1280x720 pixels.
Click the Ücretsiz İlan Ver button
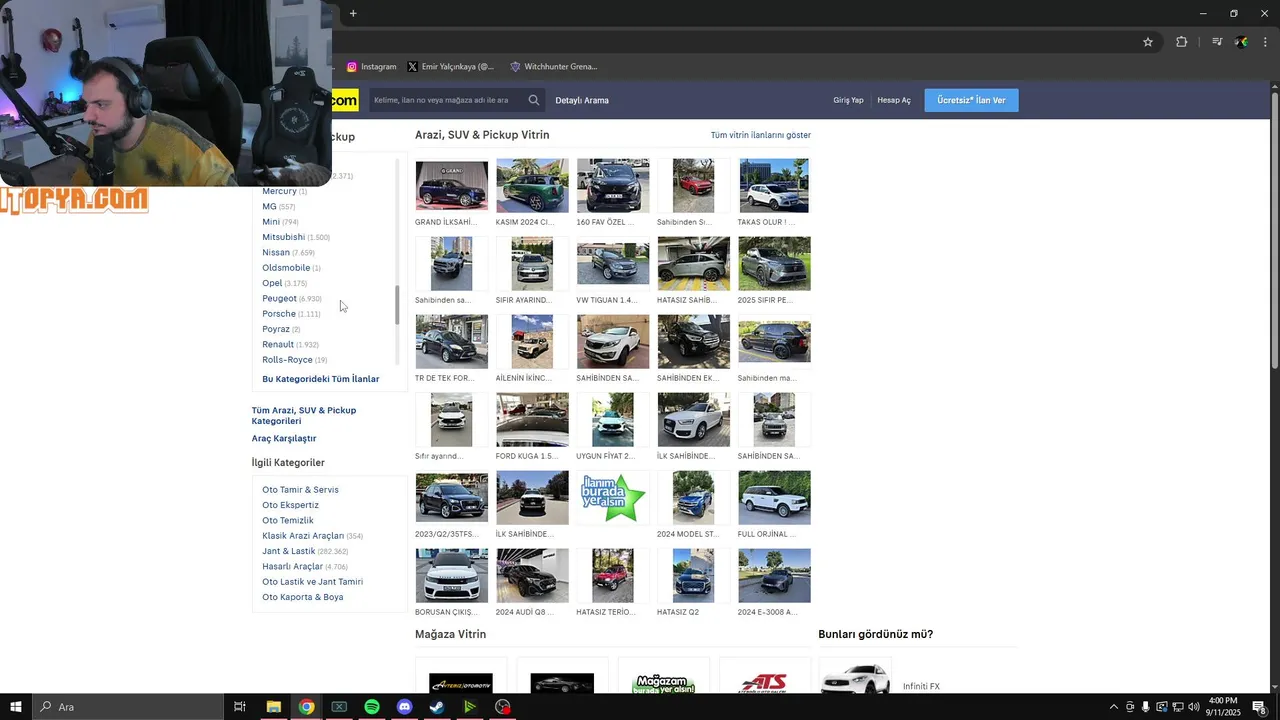971,100
